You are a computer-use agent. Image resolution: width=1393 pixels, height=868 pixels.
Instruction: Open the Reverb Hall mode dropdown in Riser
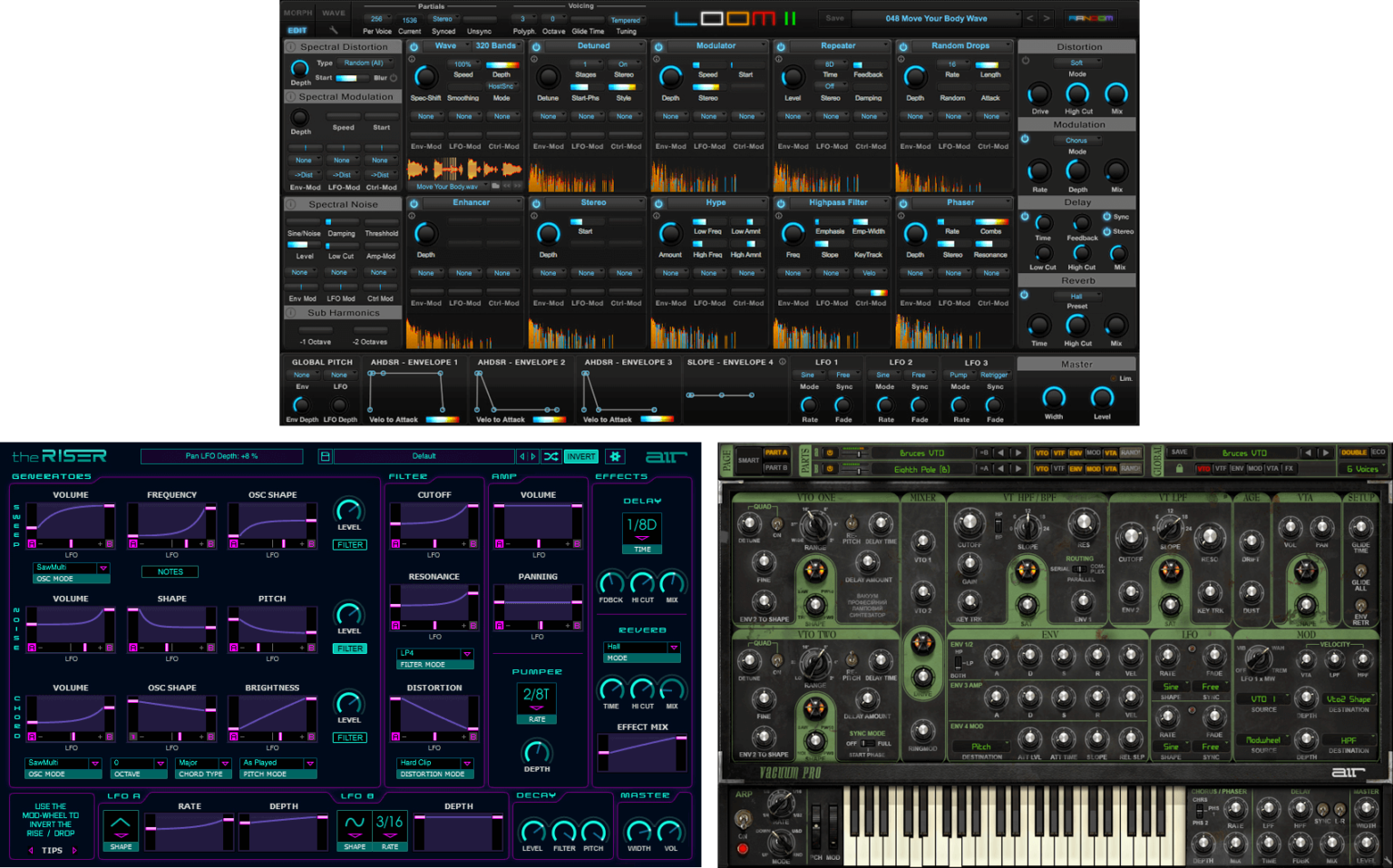point(642,647)
